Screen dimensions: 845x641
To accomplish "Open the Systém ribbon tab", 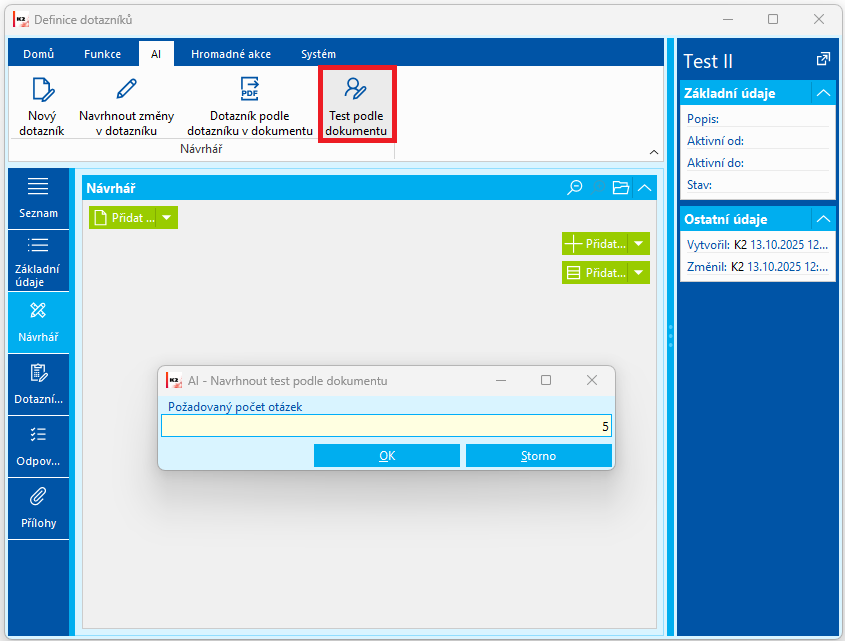I will [x=318, y=54].
